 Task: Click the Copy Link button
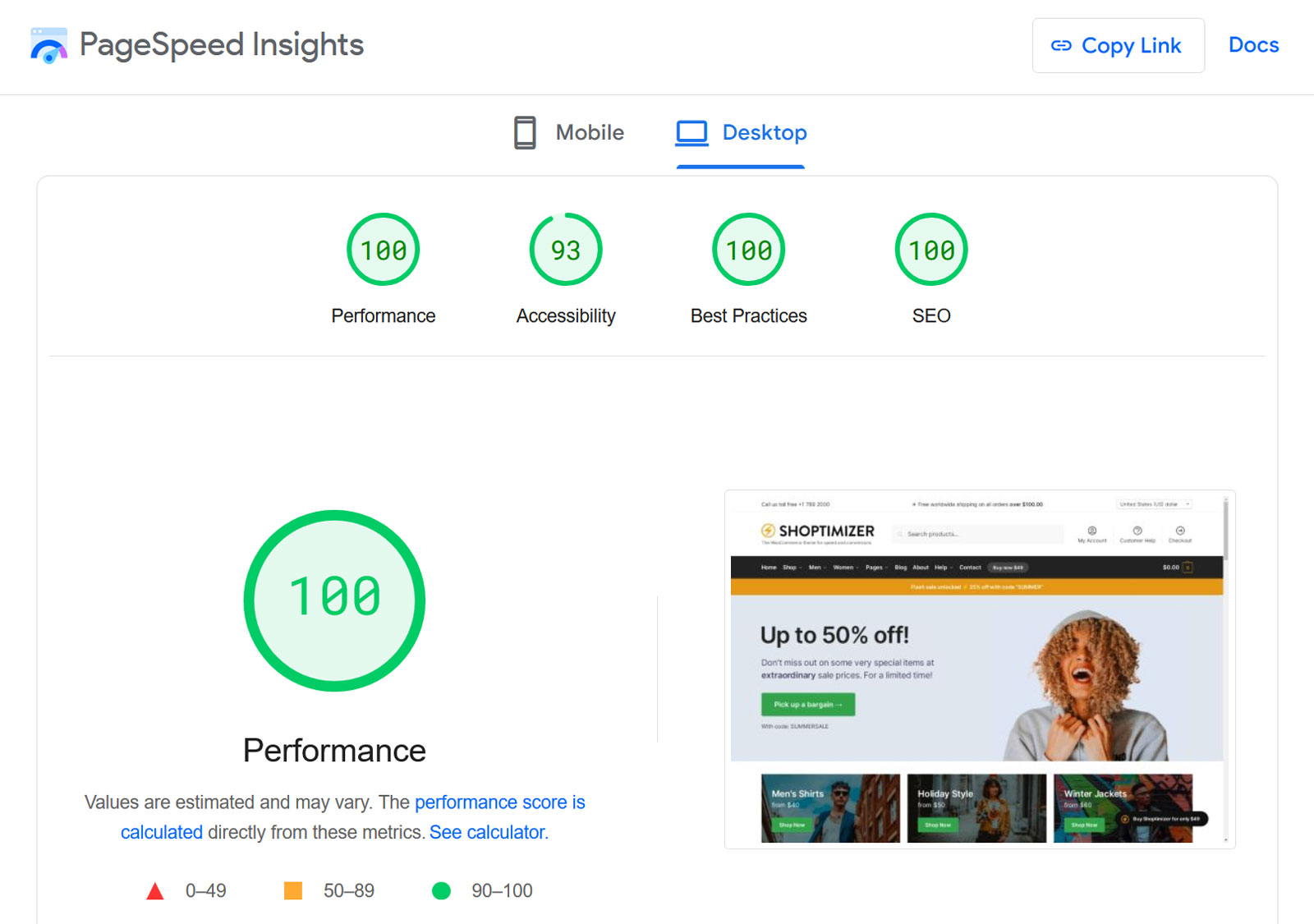tap(1118, 45)
